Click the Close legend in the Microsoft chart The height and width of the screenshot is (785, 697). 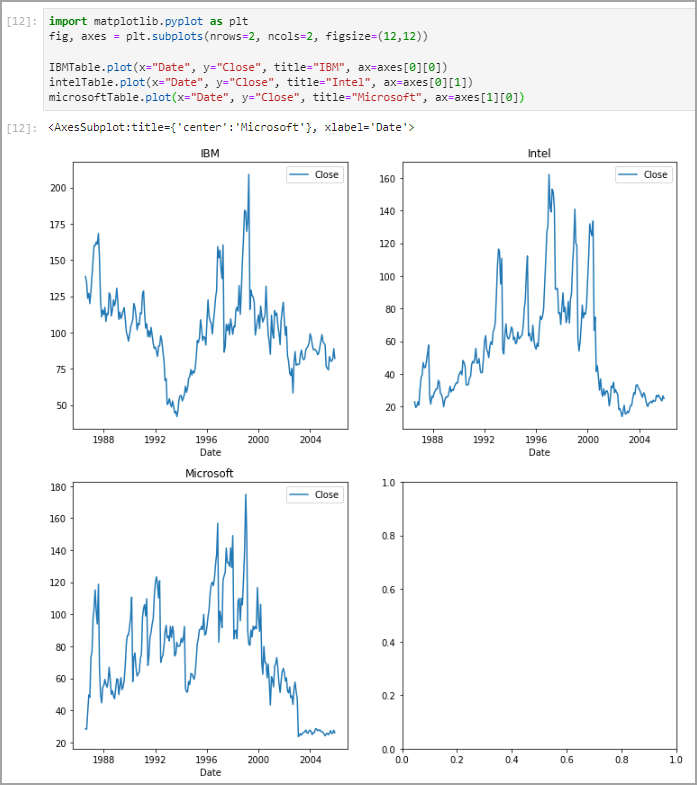[x=315, y=495]
